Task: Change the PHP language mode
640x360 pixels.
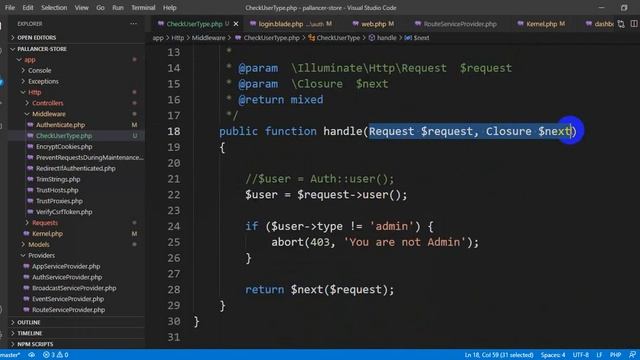Action: (616, 355)
